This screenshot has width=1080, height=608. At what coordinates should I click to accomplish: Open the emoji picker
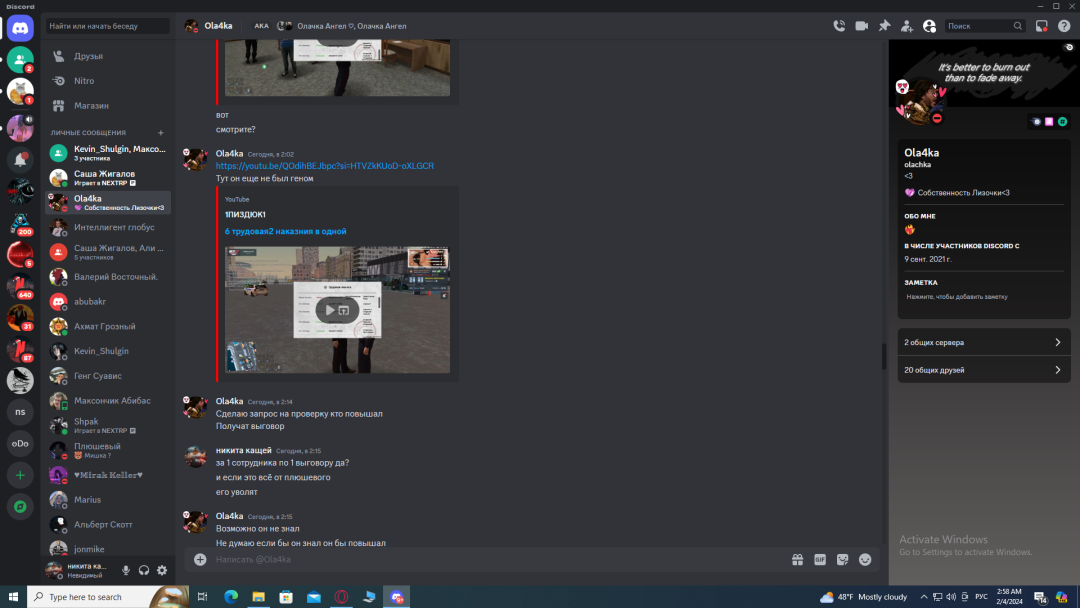pos(865,560)
